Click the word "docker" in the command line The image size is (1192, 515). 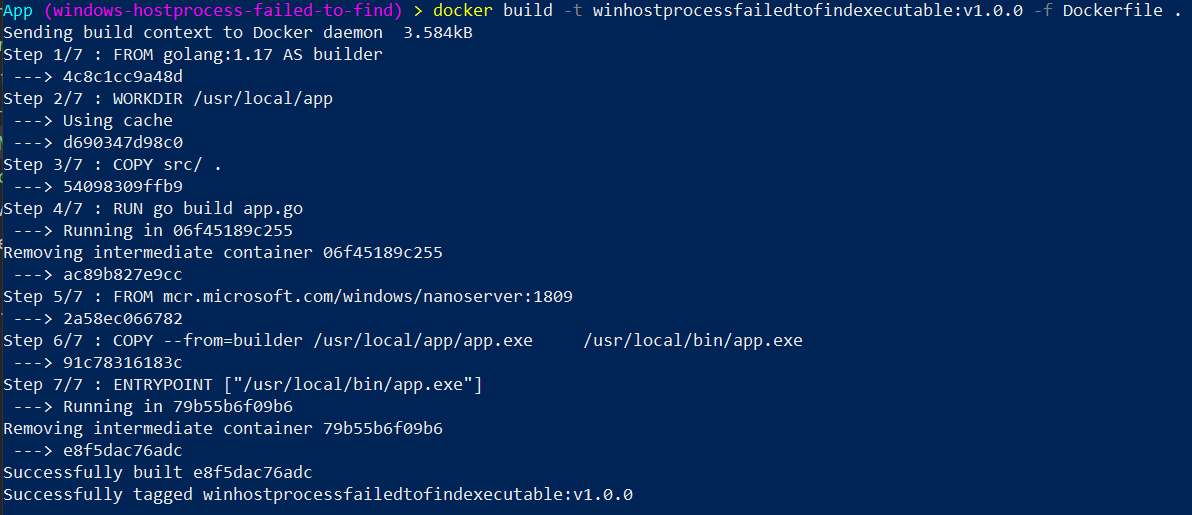click(x=462, y=11)
